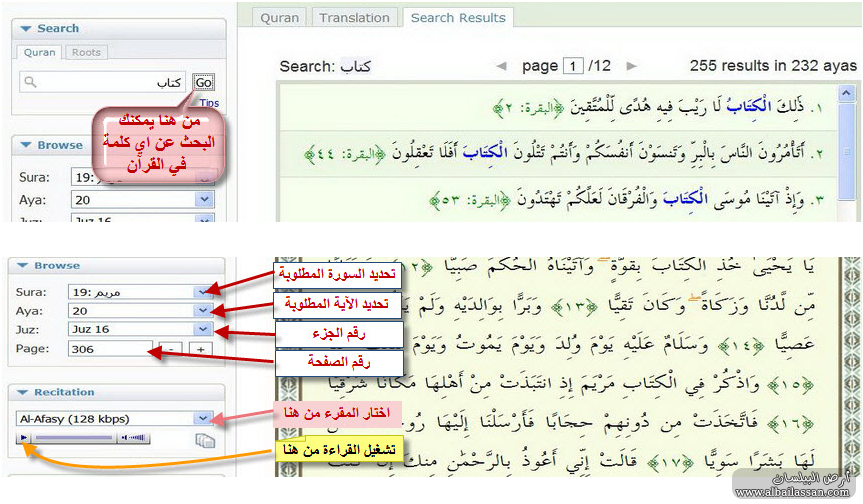Open search result 2 from البقرة ٤٤
Image resolution: width=863 pixels, height=504 pixels.
pyautogui.click(x=559, y=153)
